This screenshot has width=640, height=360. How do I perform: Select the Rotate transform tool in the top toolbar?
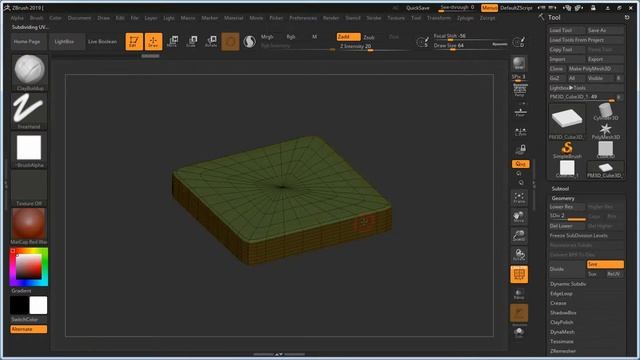tap(211, 41)
